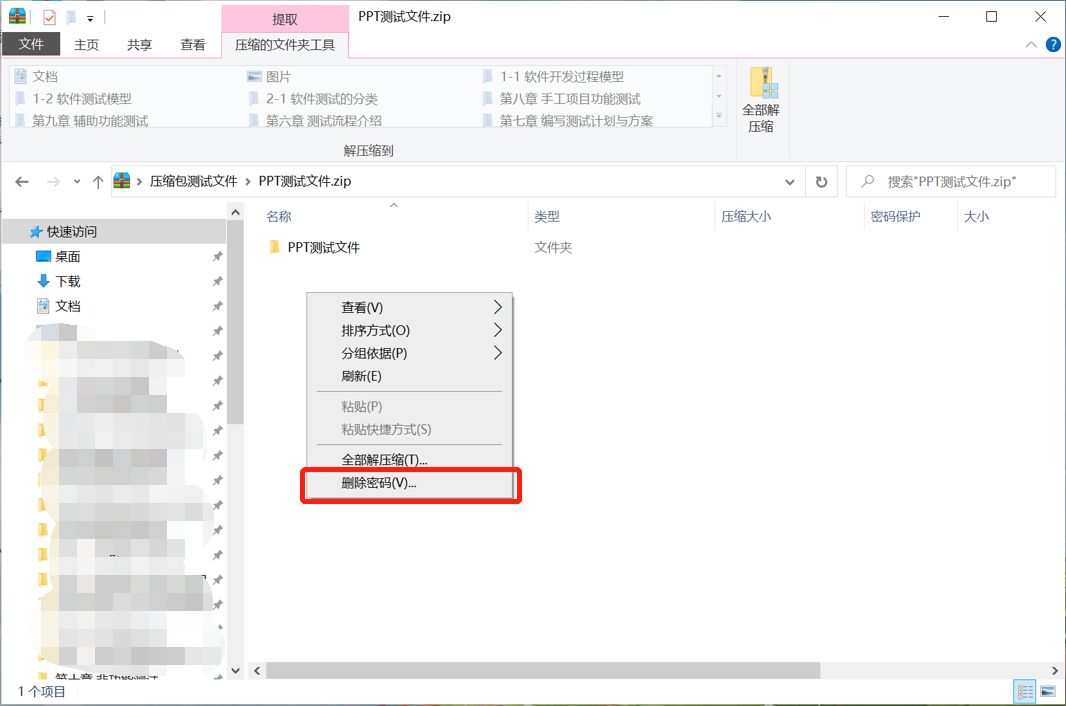The height and width of the screenshot is (706, 1066).
Task: Click the search magnifier icon
Action: (867, 182)
